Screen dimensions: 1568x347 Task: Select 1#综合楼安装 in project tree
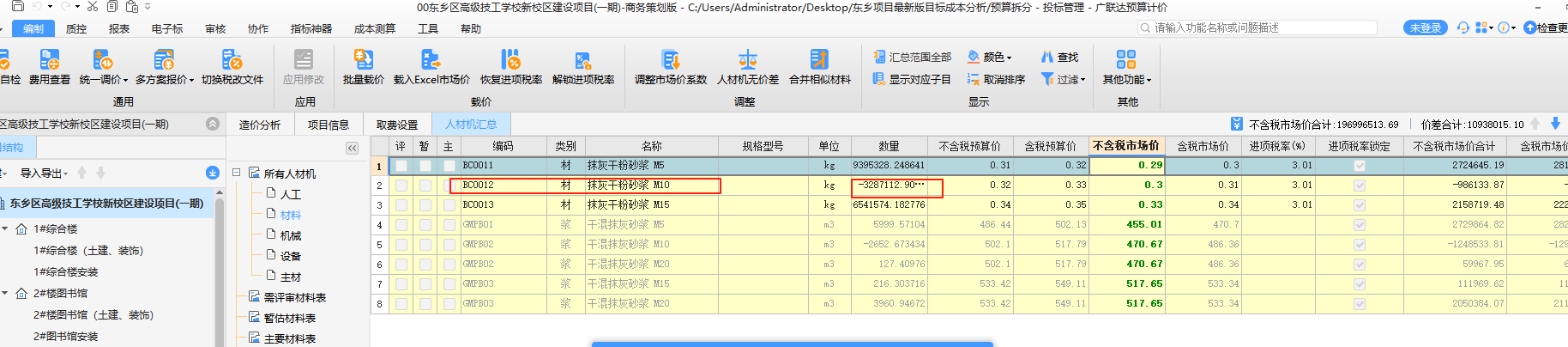(x=66, y=271)
